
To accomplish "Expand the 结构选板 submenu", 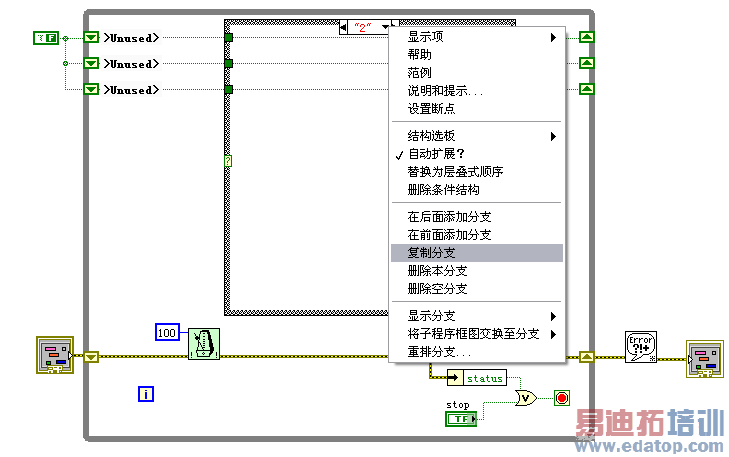I will 477,136.
